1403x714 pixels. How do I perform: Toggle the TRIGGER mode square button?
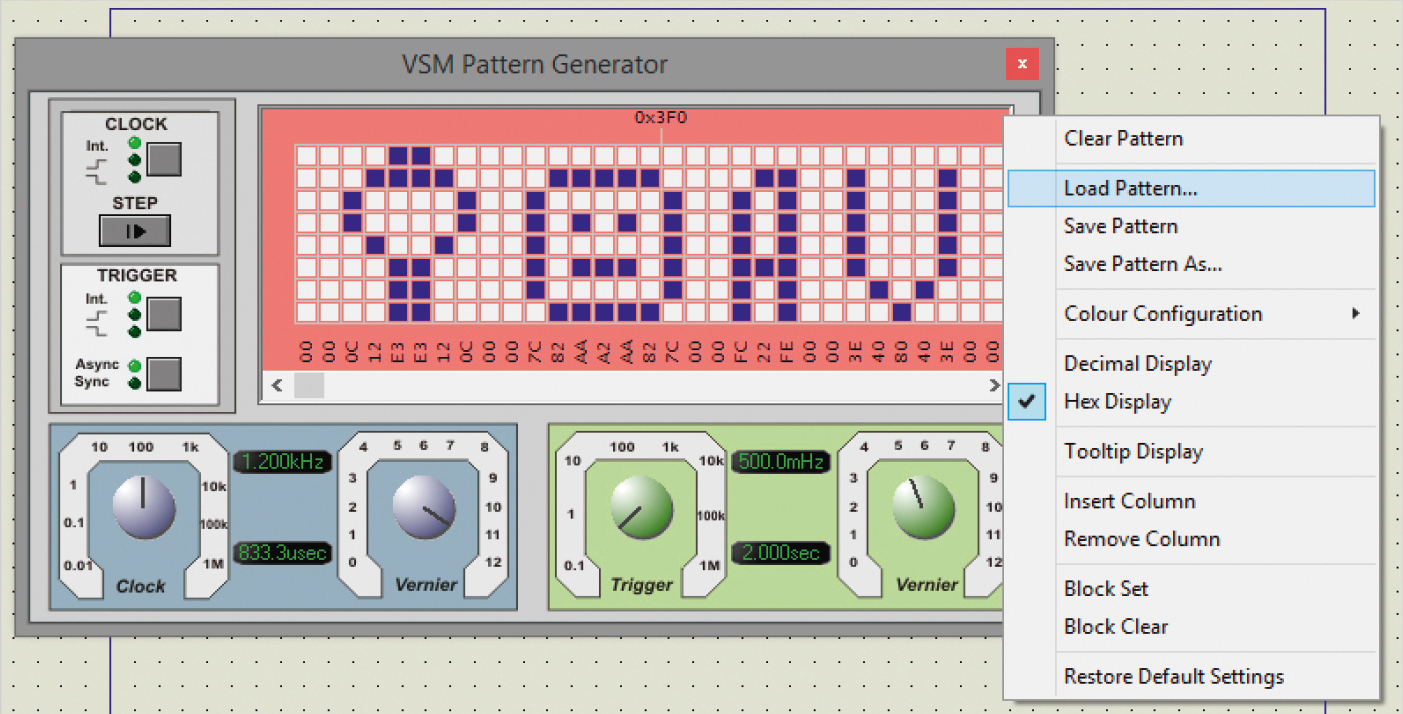pyautogui.click(x=164, y=314)
